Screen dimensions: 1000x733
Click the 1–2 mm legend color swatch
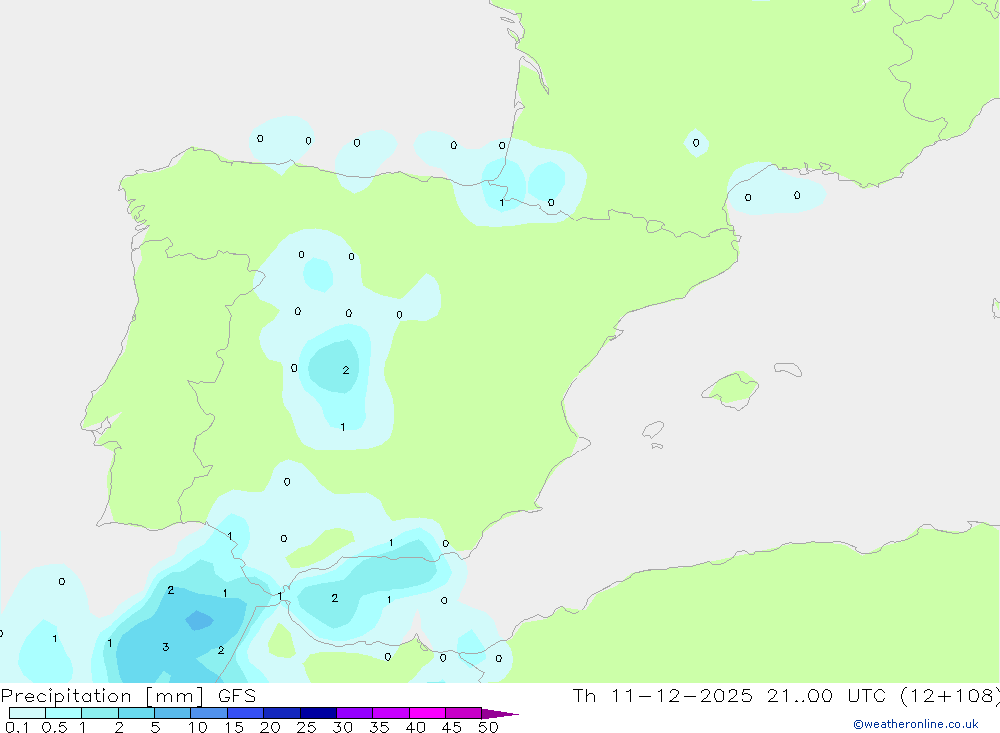100,713
